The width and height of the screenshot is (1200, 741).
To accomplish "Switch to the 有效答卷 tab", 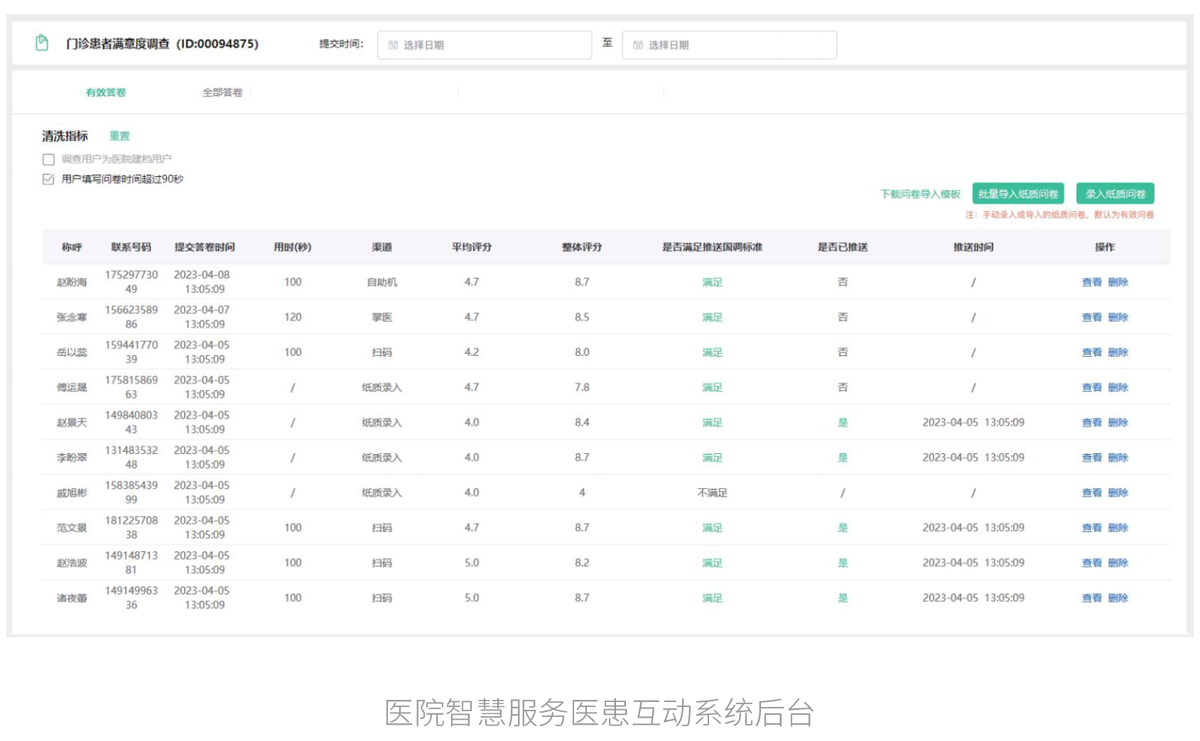I will pyautogui.click(x=106, y=92).
